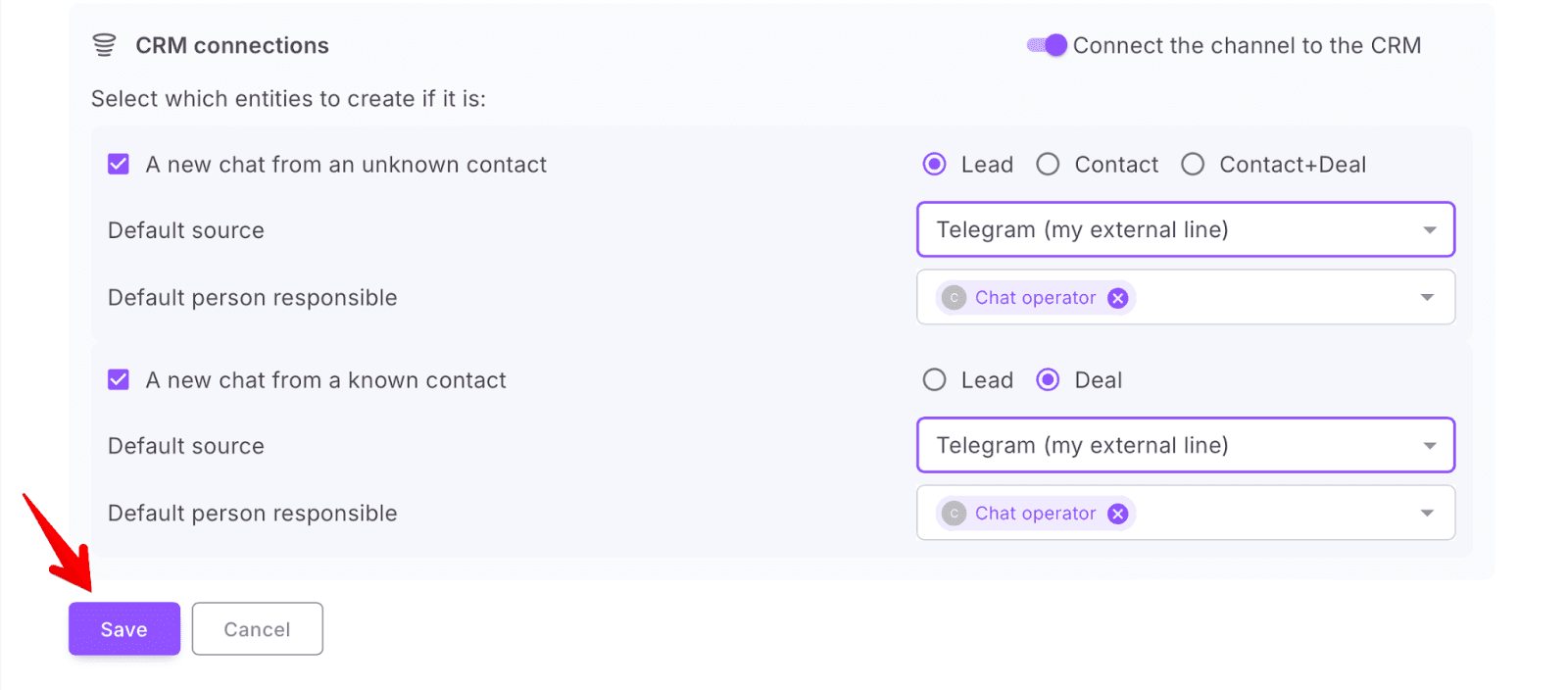Open Default source dropdown for known contact
The height and width of the screenshot is (690, 1568).
point(1185,445)
